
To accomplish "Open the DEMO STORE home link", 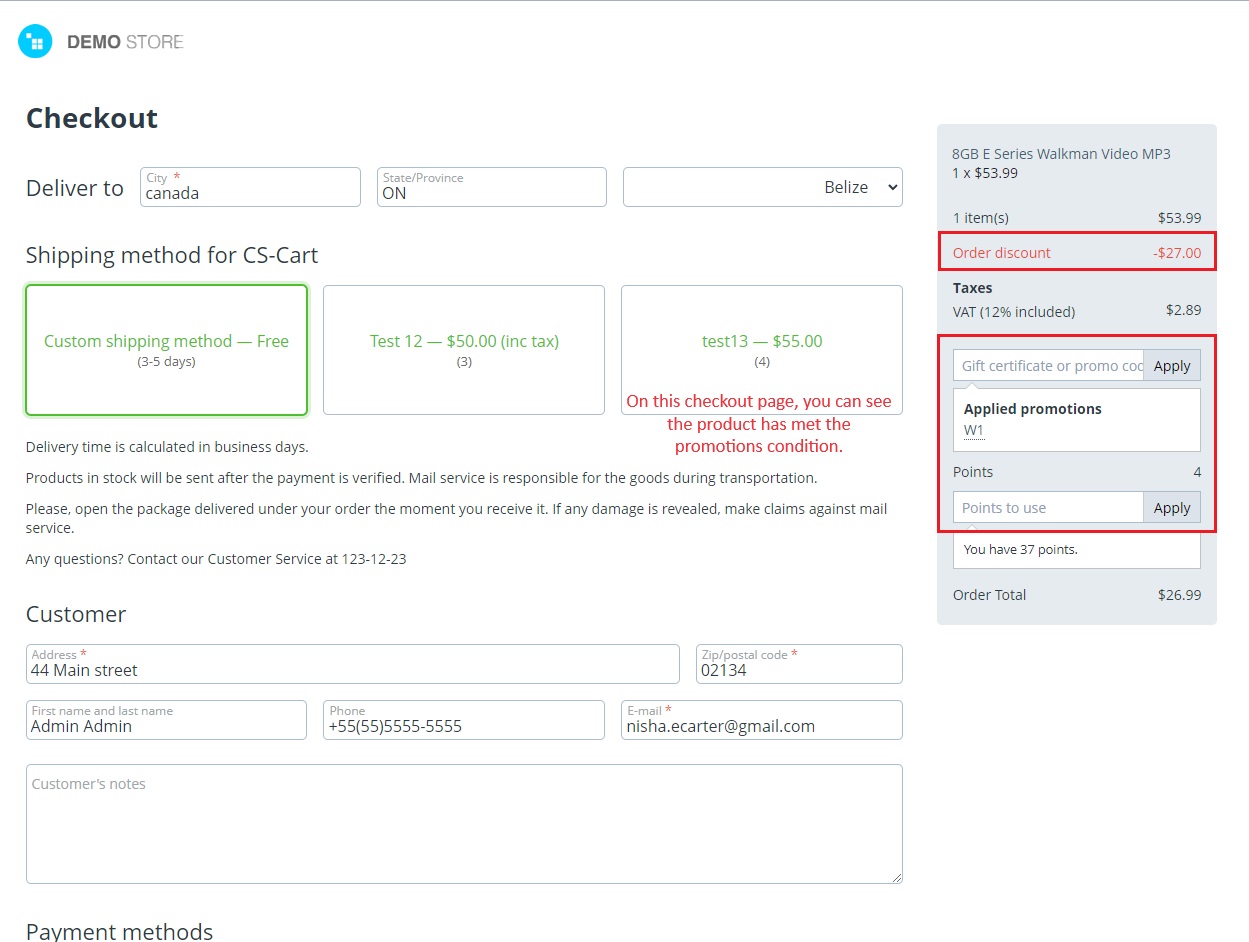I will 125,42.
